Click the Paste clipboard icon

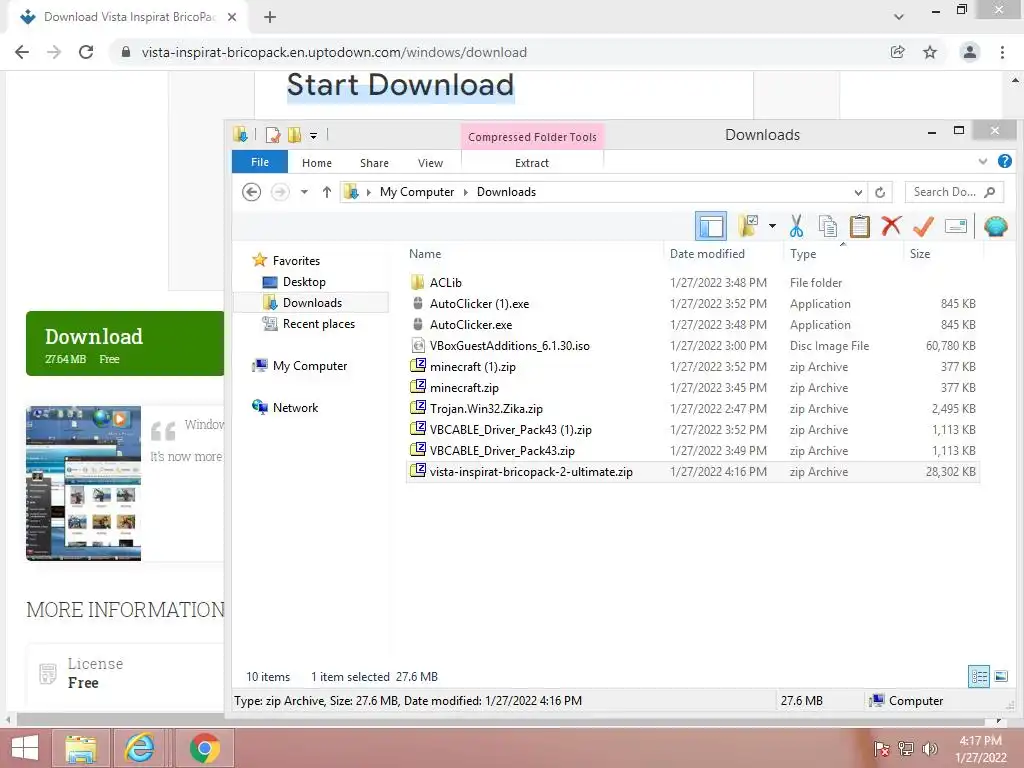[859, 227]
